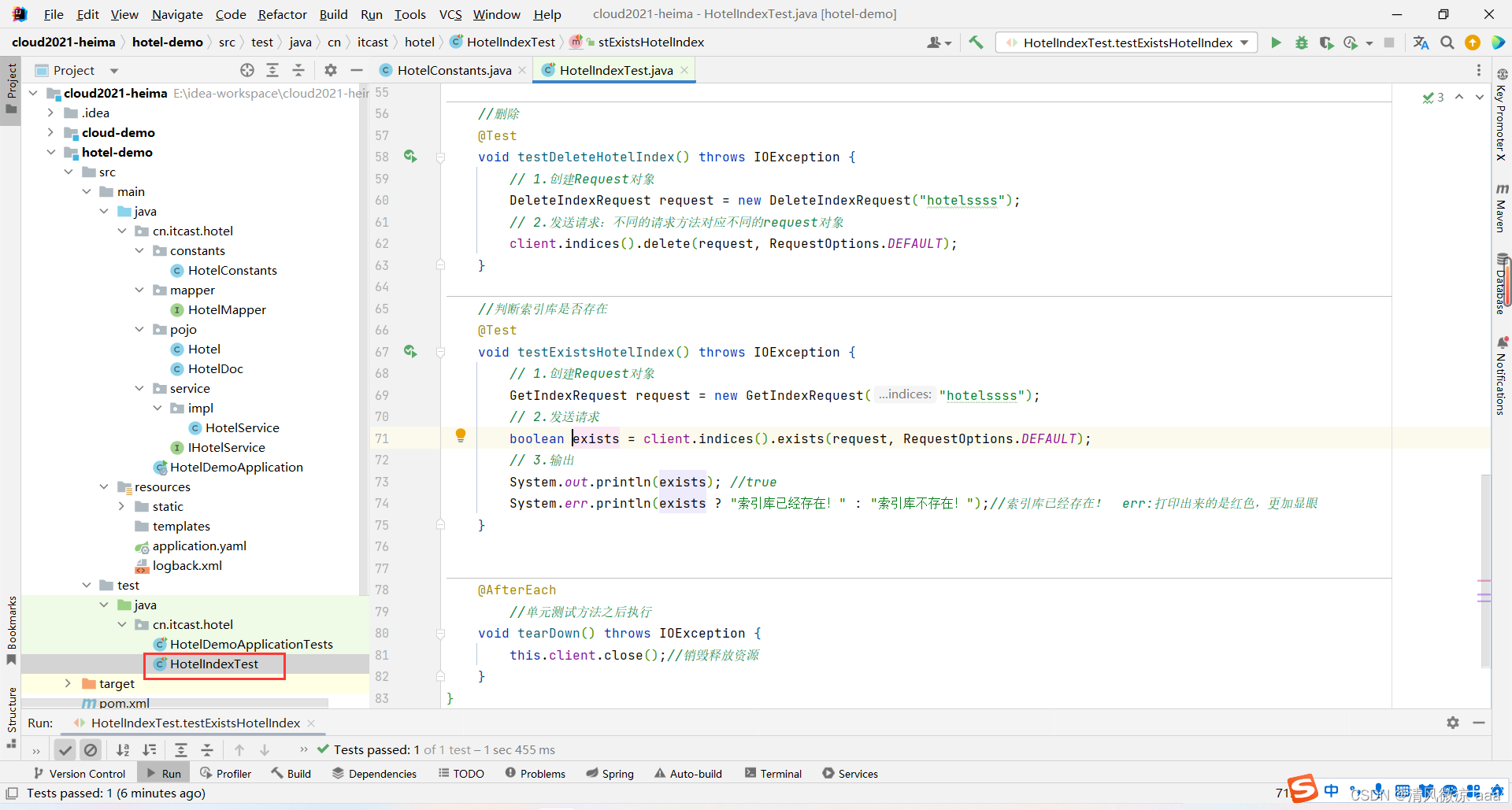Start debugging with the Debug bug icon
Viewport: 1512px width, 810px height.
1301,43
